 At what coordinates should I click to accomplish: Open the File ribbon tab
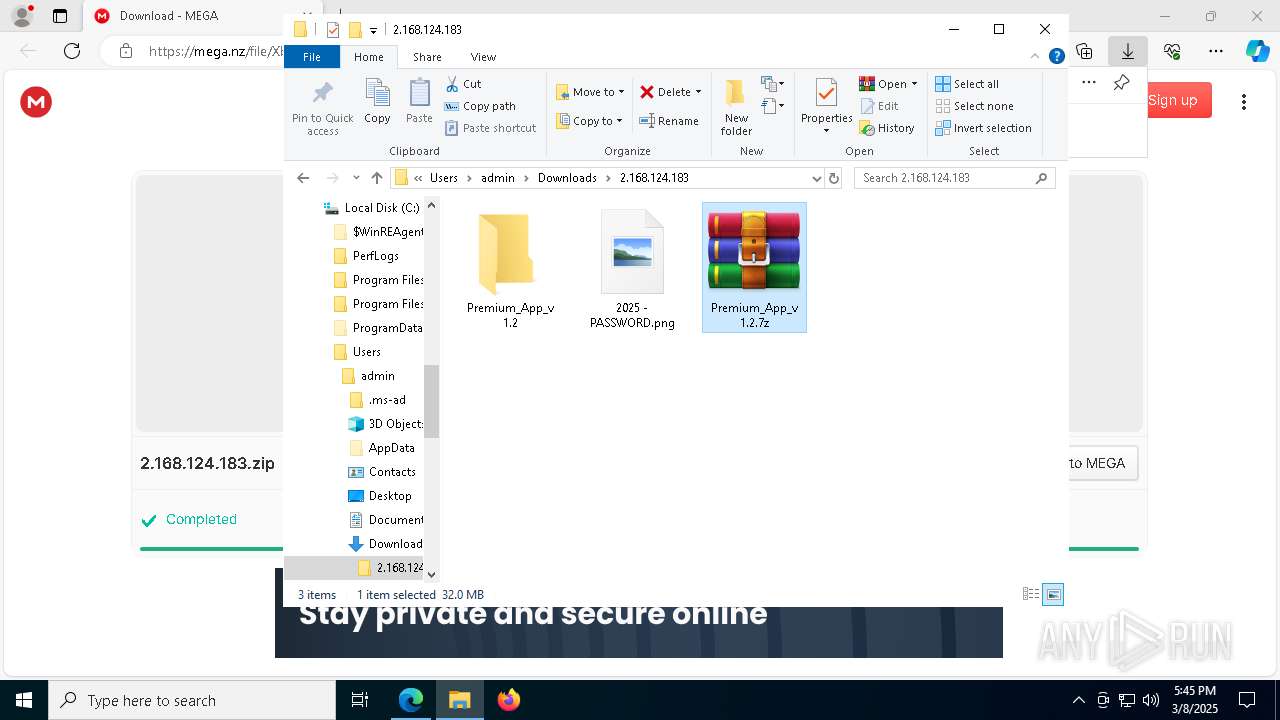(312, 57)
